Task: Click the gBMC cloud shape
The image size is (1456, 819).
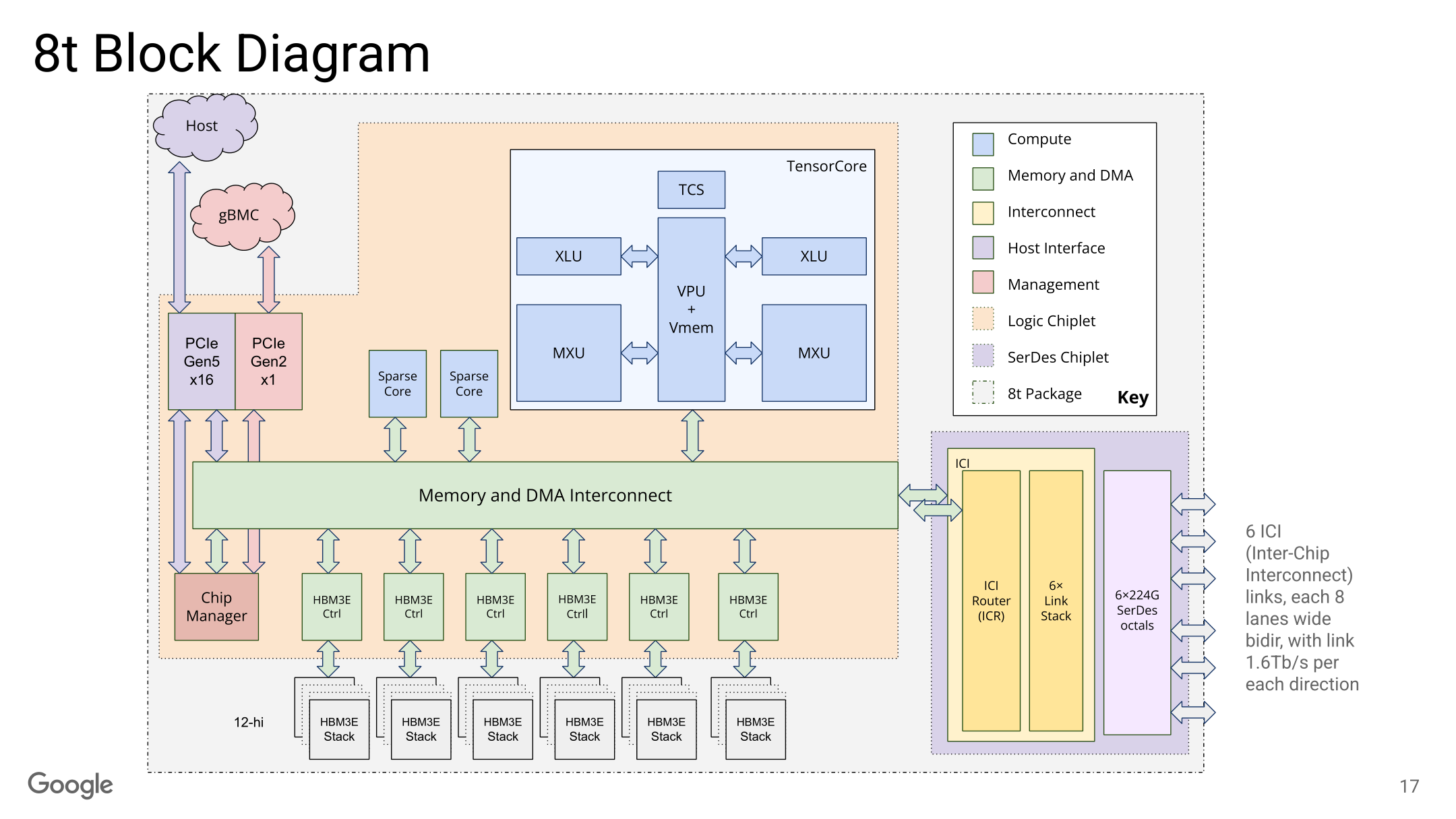Action: [x=242, y=216]
